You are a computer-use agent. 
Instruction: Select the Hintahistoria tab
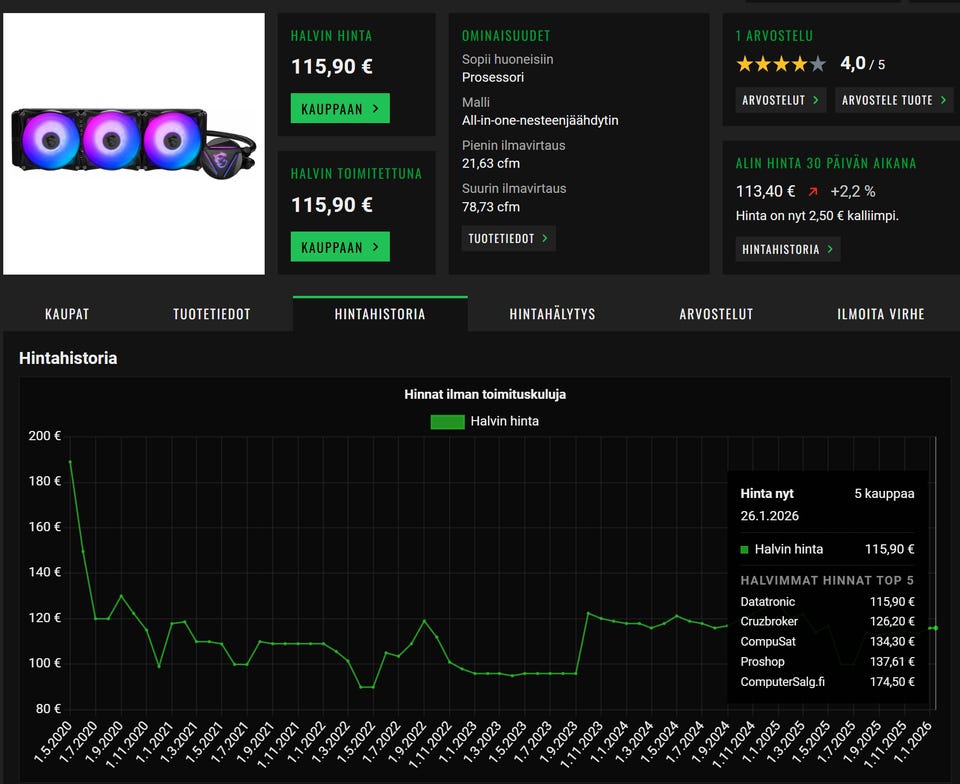pos(380,314)
